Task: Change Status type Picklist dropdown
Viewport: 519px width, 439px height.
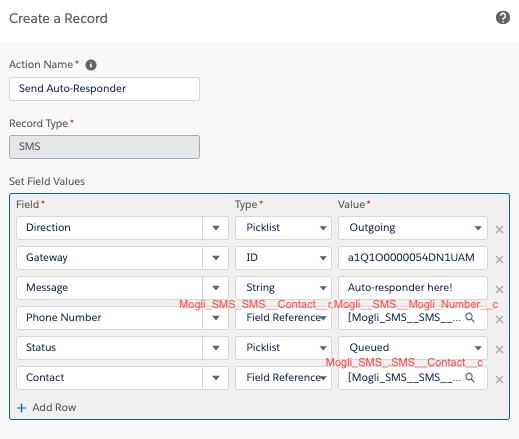Action: pyautogui.click(x=283, y=348)
